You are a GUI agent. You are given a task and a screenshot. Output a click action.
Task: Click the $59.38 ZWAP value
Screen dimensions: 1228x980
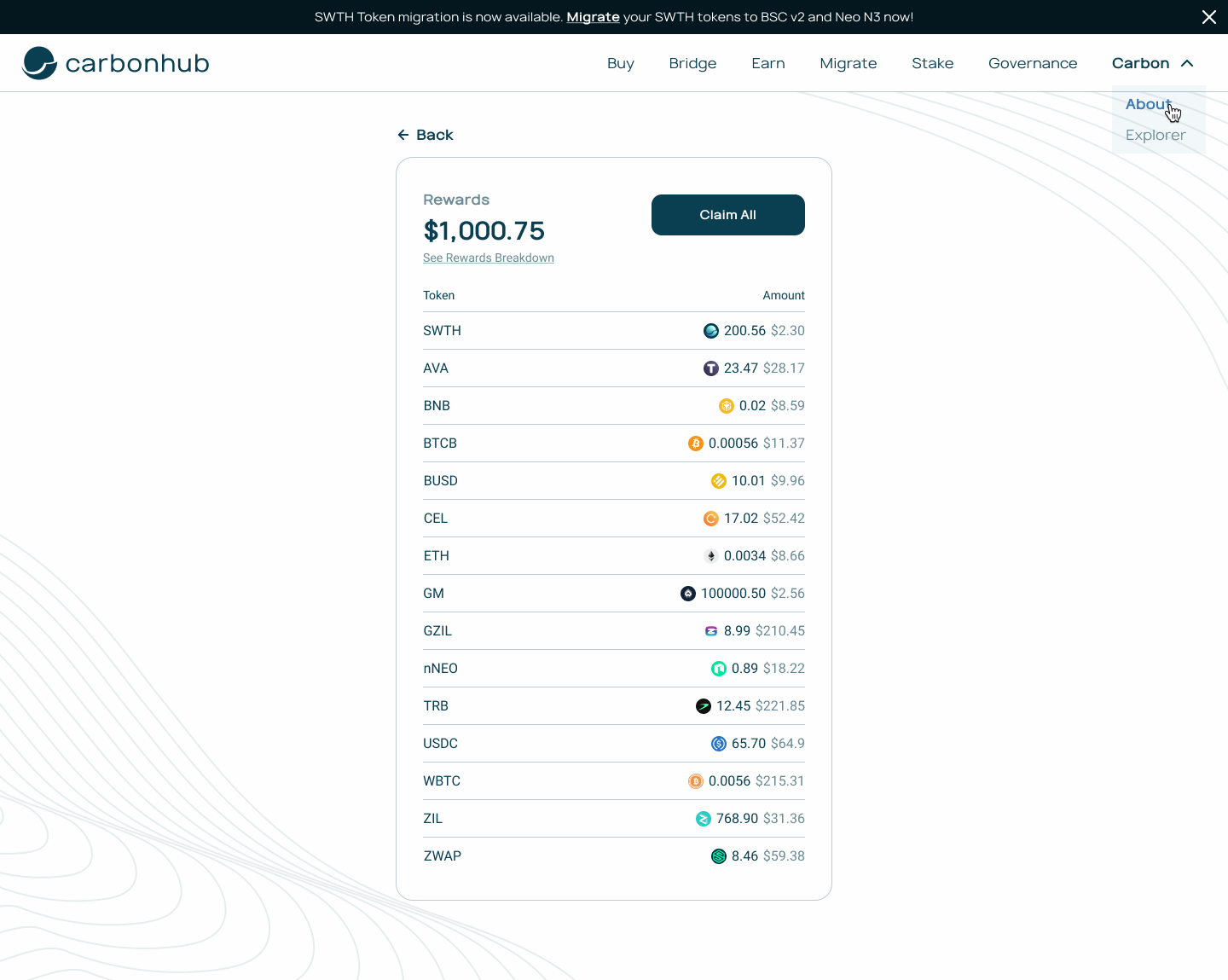pyautogui.click(x=784, y=856)
